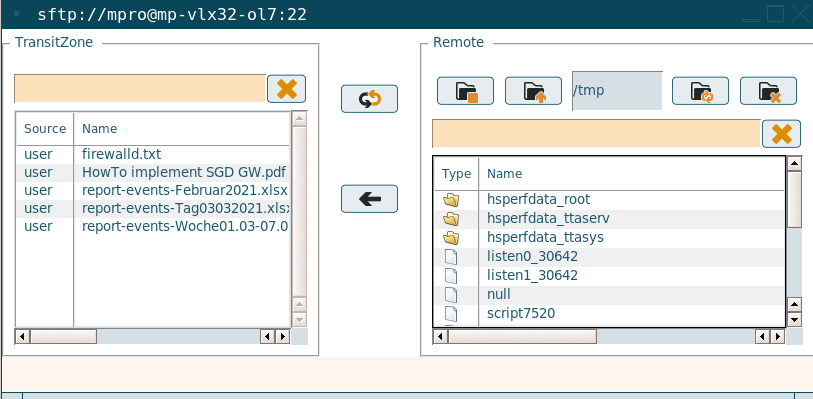The height and width of the screenshot is (399, 813).
Task: Click the circular sync arrows button
Action: [369, 98]
